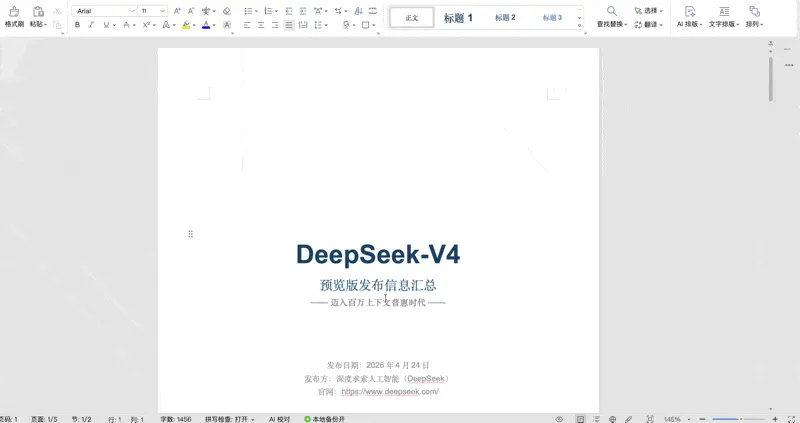Apply the character shading icon

click(227, 24)
